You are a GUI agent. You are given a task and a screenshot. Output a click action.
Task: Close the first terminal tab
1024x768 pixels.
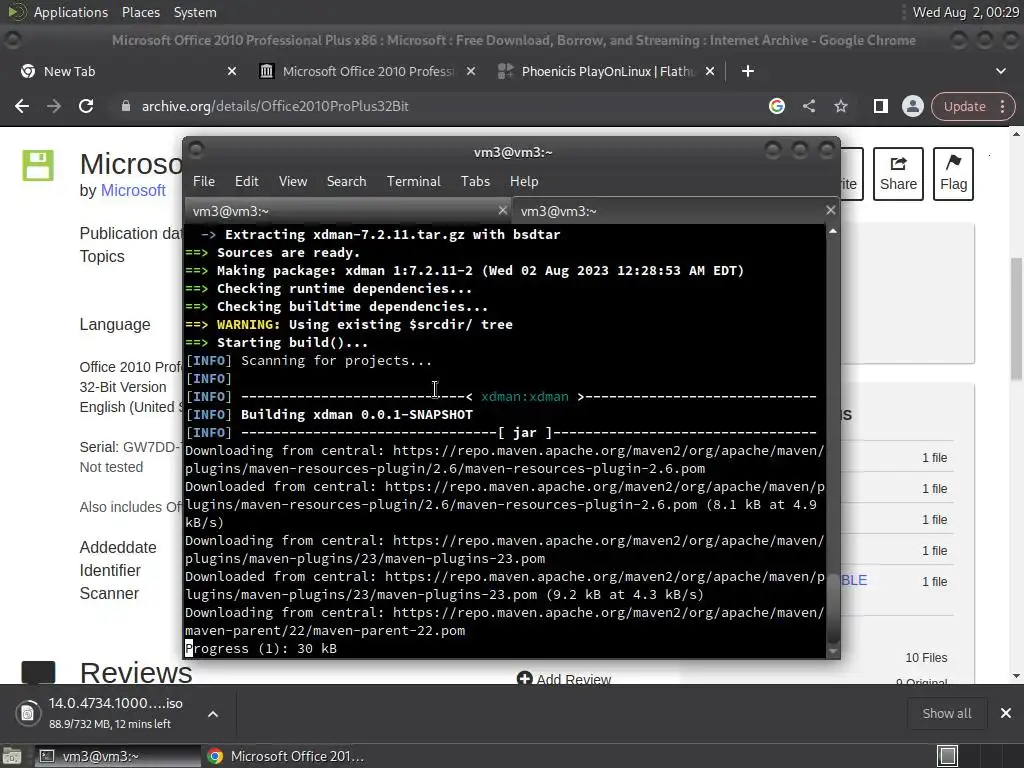coord(502,210)
